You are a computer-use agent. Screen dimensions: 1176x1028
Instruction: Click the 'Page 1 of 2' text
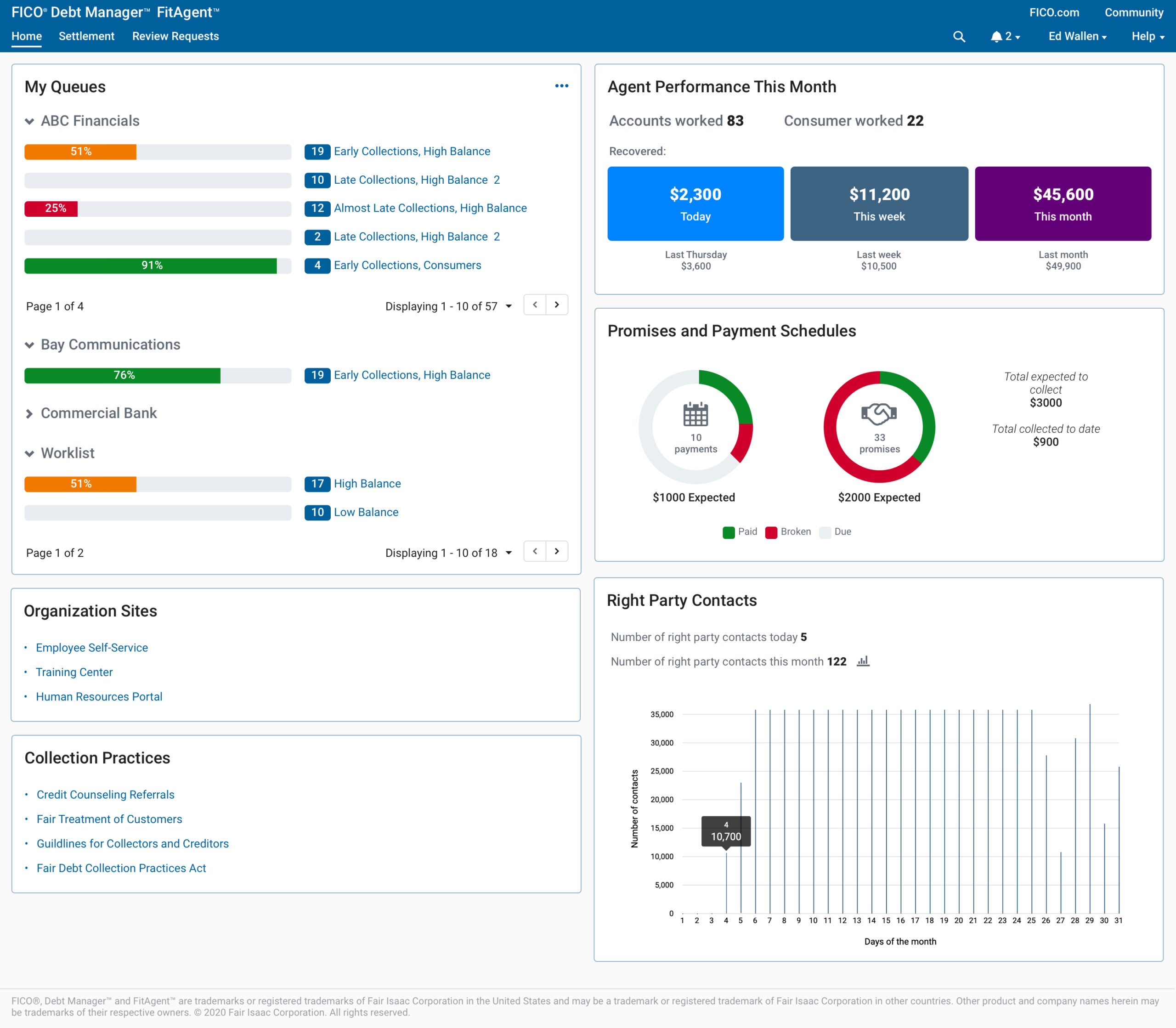(55, 553)
